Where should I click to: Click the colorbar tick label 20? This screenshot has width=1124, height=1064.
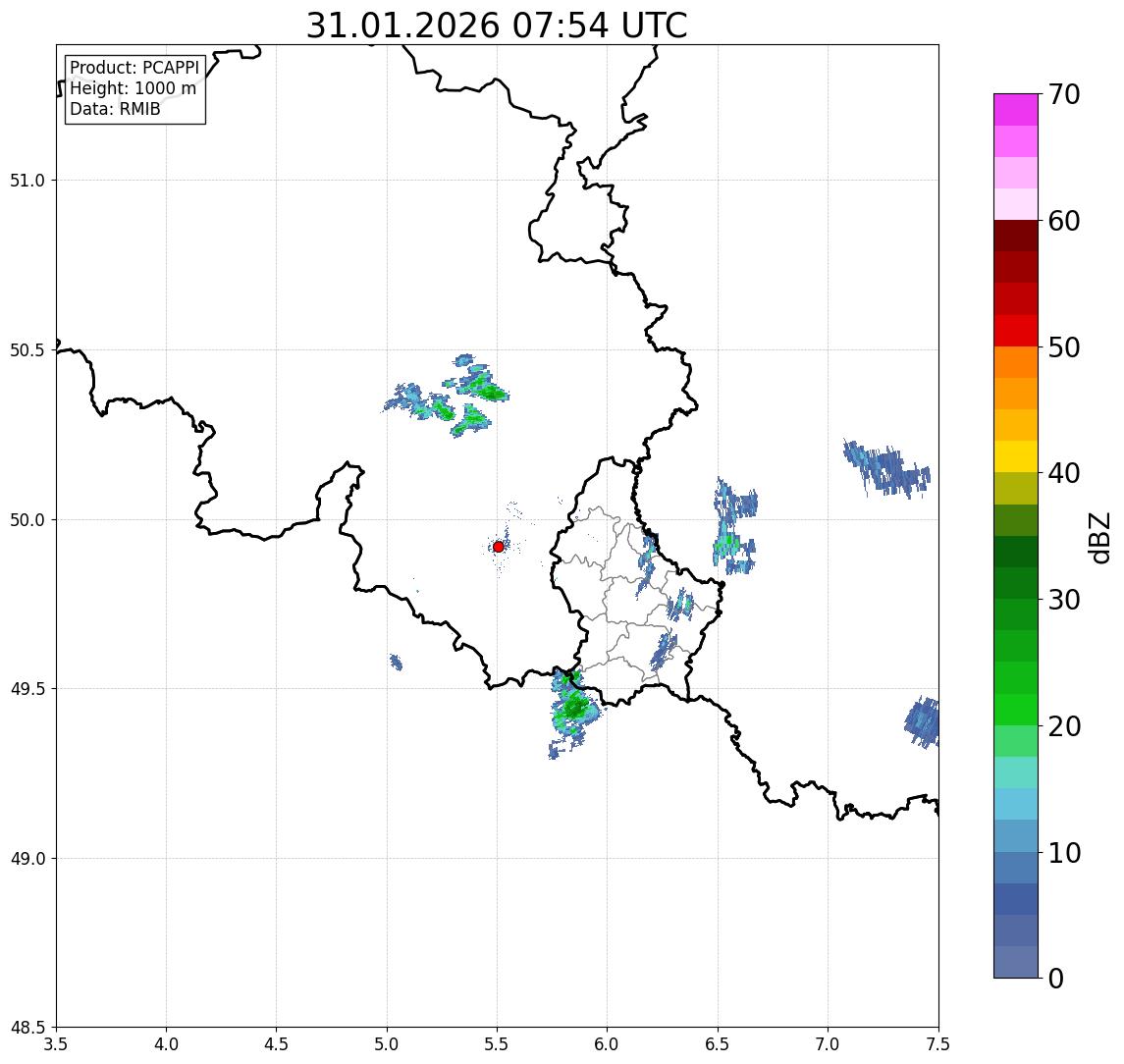click(1064, 726)
